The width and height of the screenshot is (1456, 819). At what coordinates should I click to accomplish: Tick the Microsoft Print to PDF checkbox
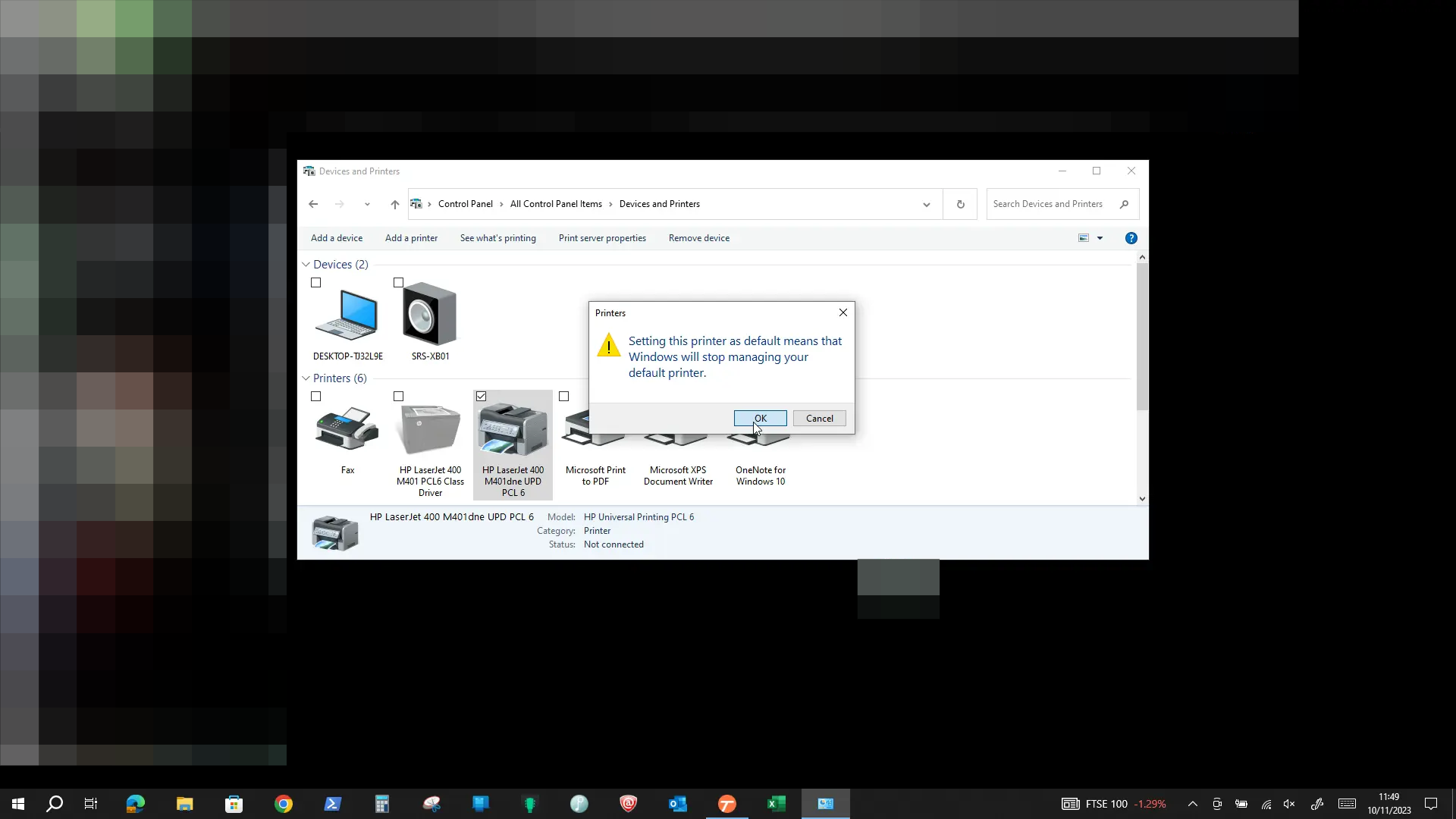[x=563, y=397]
